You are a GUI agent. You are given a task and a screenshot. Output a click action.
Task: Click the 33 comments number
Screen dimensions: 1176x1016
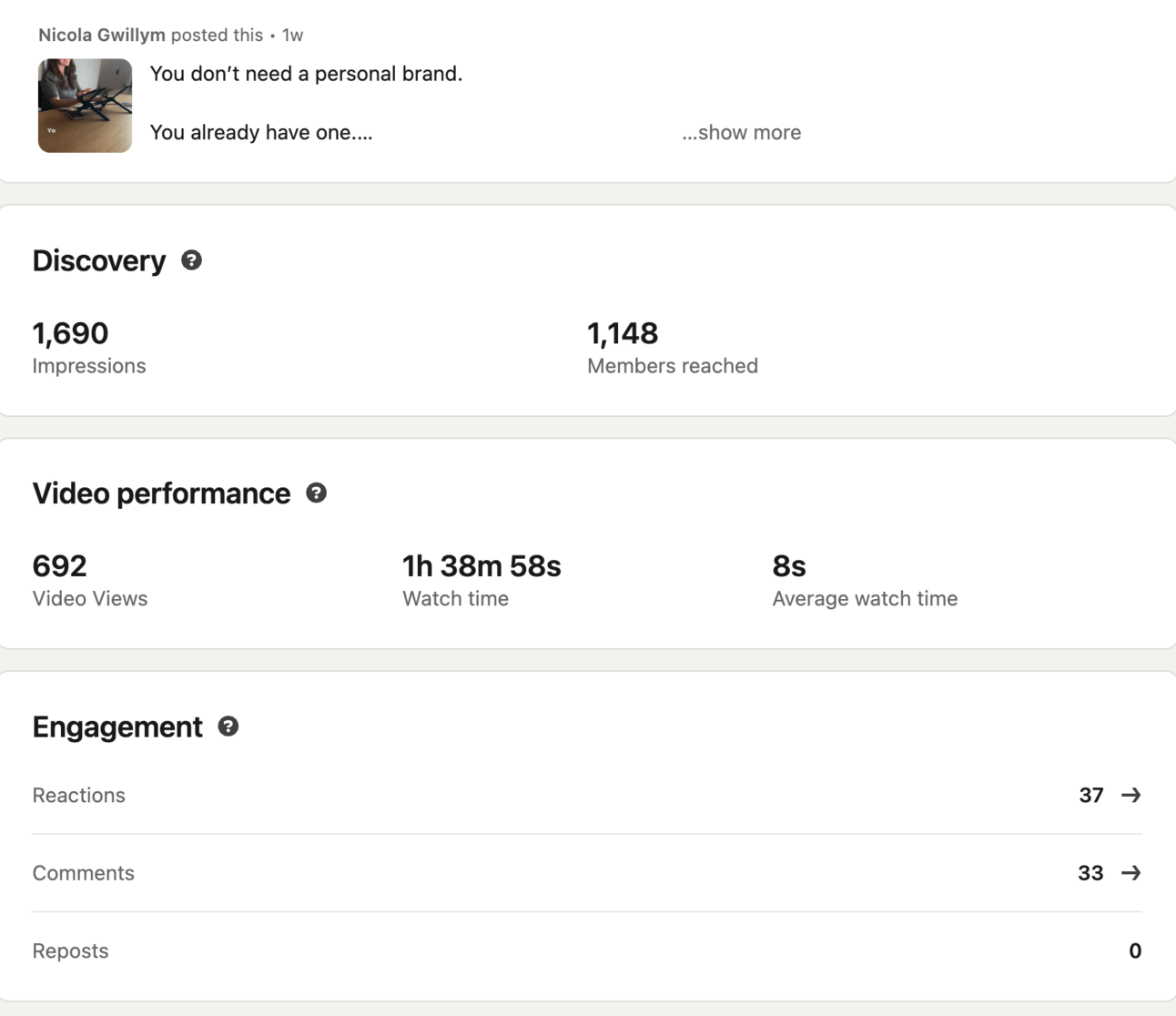click(x=1090, y=873)
